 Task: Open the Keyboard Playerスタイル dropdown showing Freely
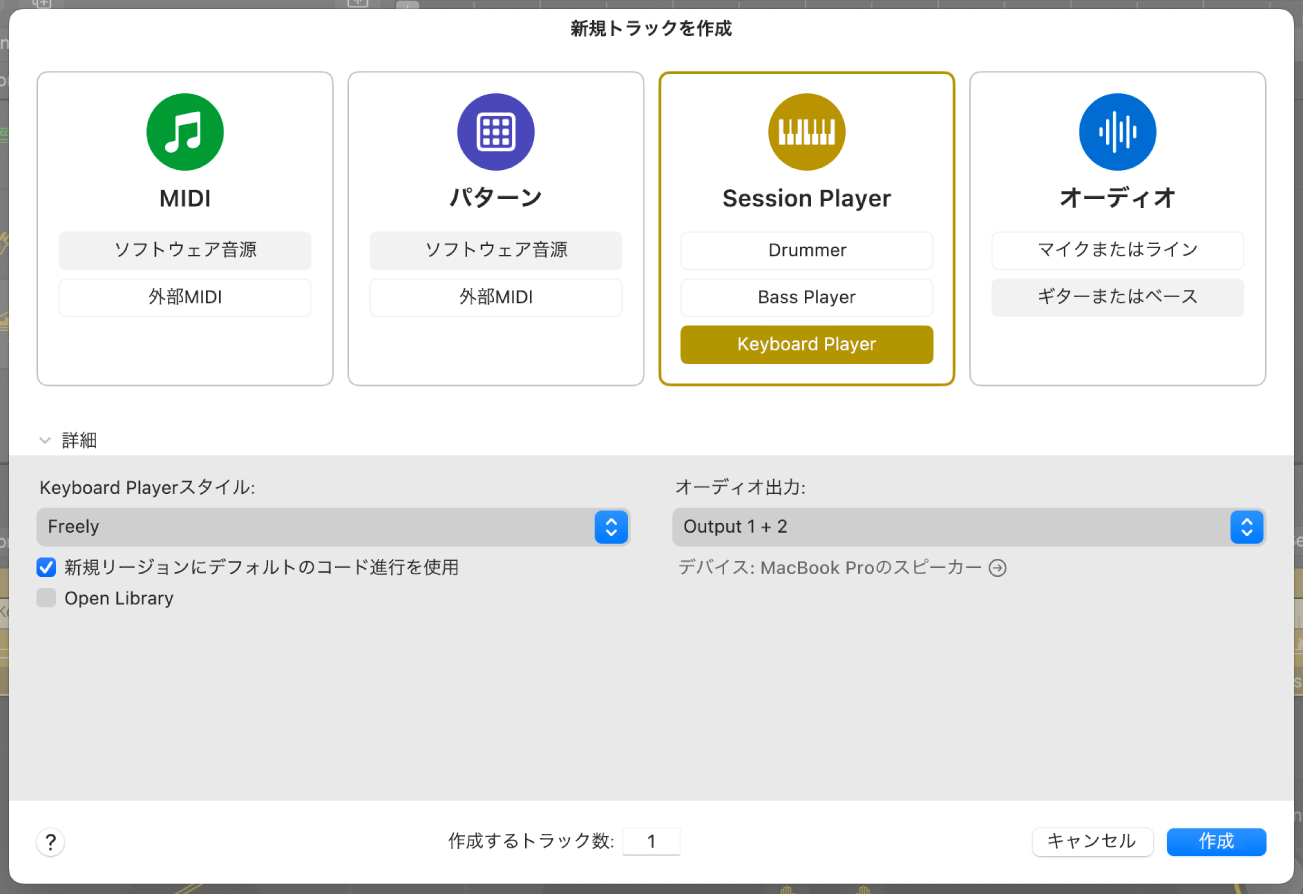tap(611, 527)
